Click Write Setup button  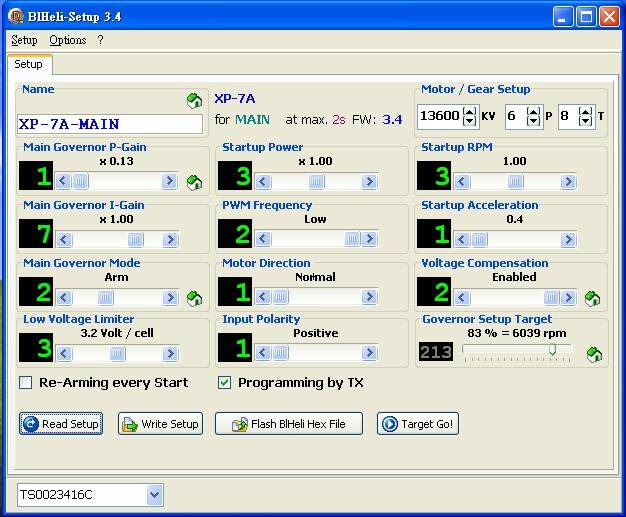160,424
